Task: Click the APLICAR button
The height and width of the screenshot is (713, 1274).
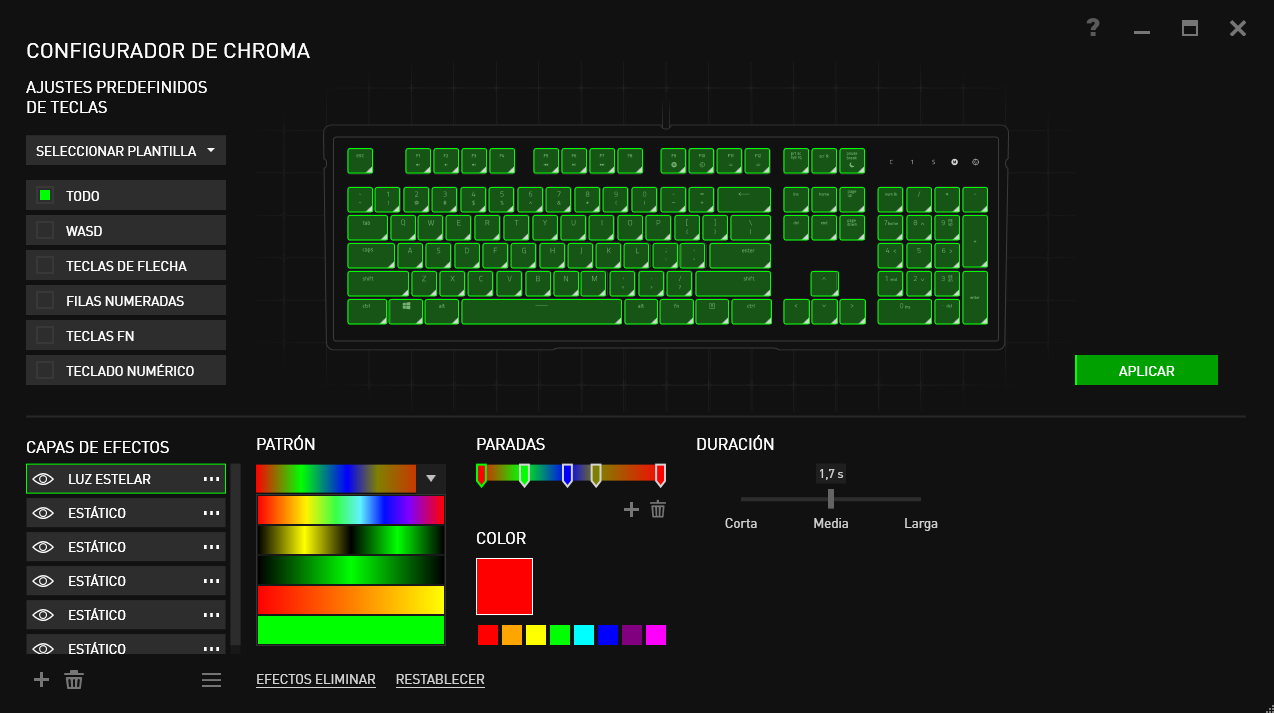Action: pos(1146,370)
